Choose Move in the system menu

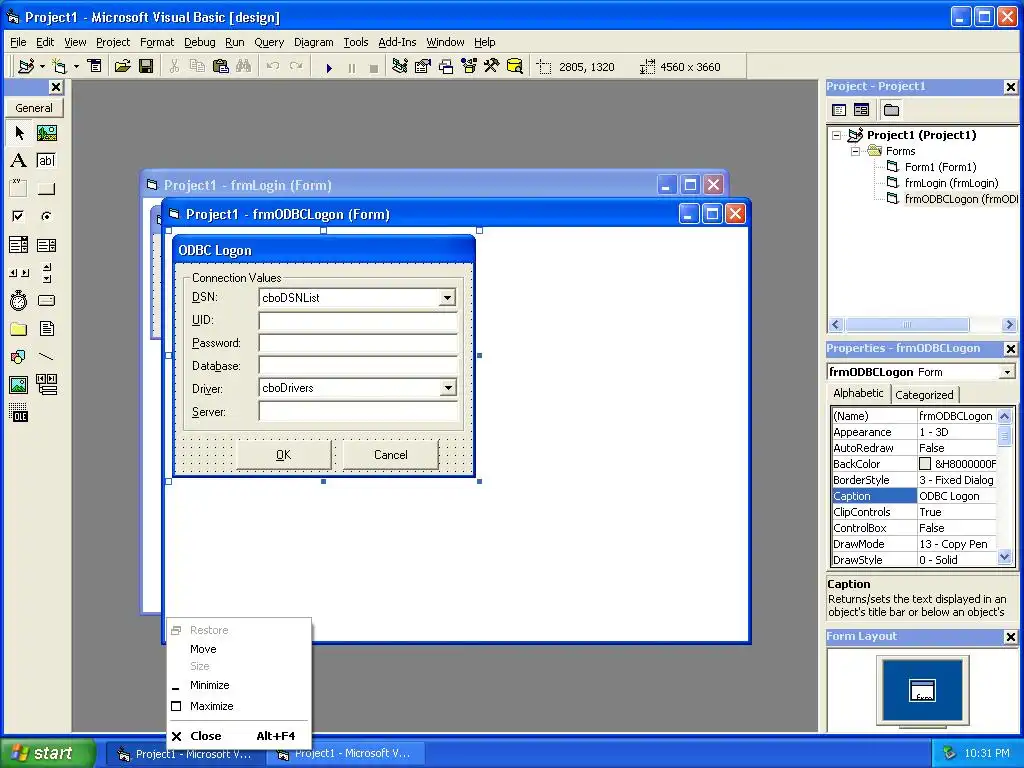(x=203, y=649)
